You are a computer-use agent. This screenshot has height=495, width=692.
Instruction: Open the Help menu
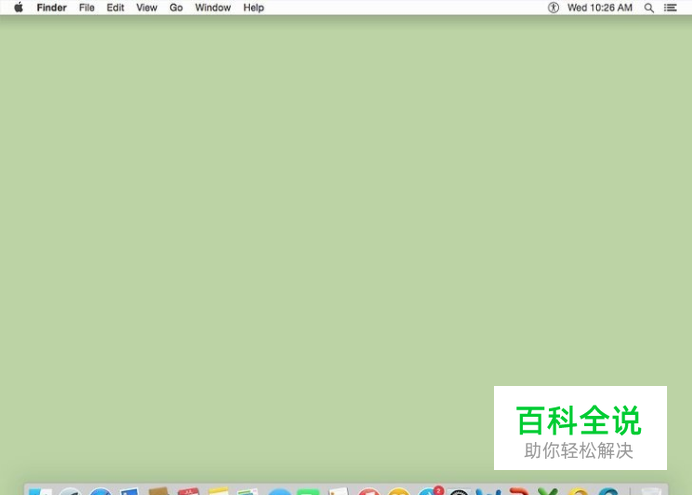click(x=253, y=8)
